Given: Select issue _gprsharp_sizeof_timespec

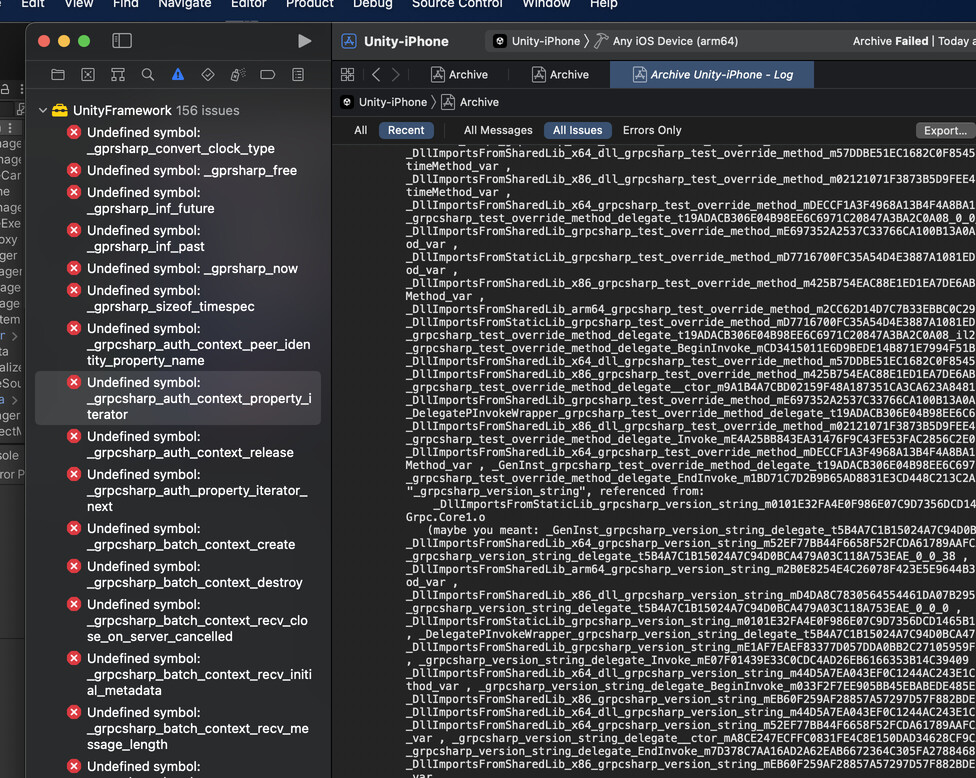Looking at the screenshot, I should point(178,298).
